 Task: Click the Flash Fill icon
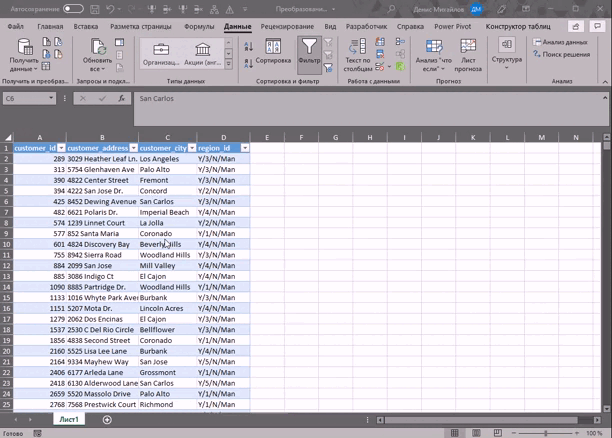point(380,42)
